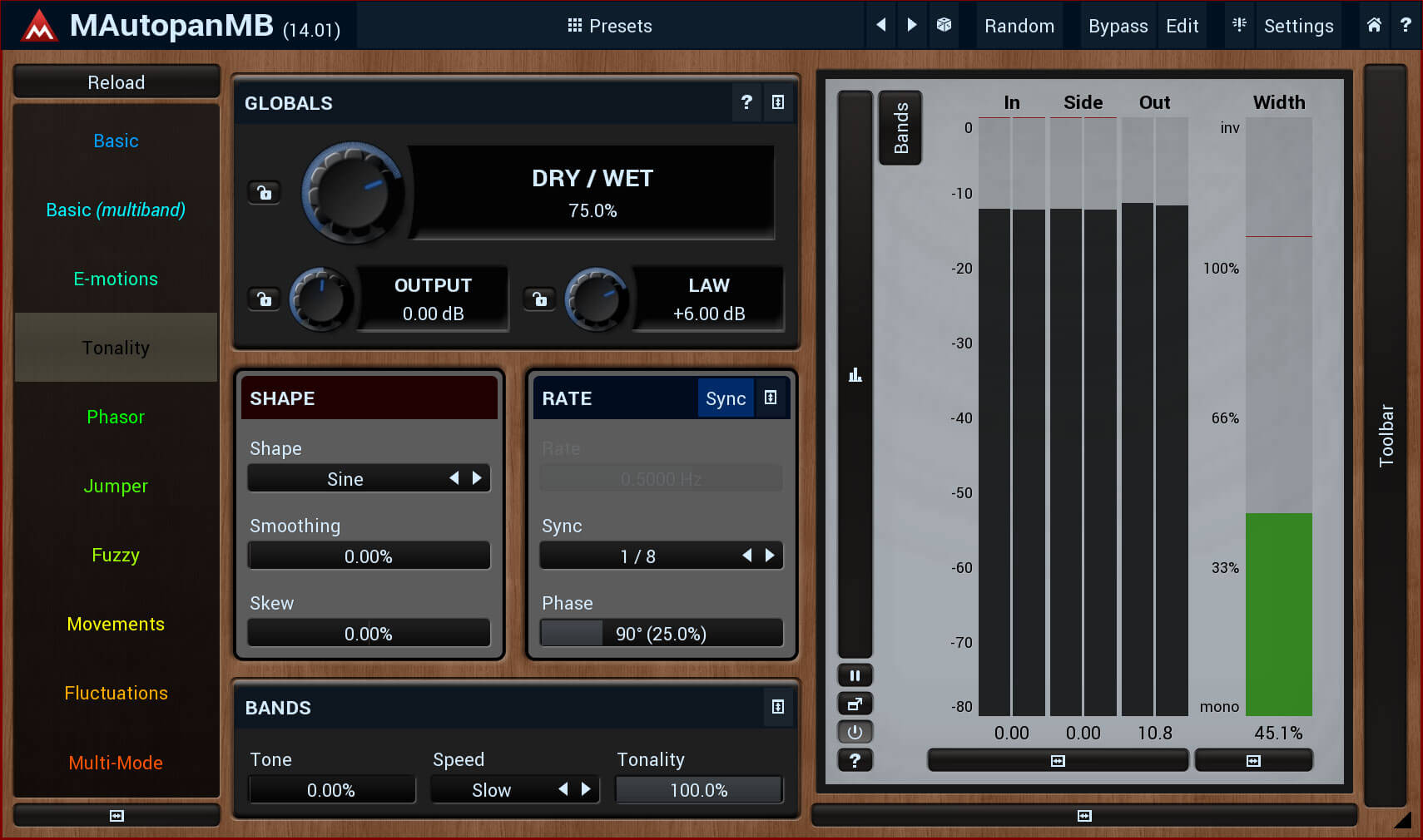Pause the meters
This screenshot has width=1423, height=840.
click(x=855, y=675)
